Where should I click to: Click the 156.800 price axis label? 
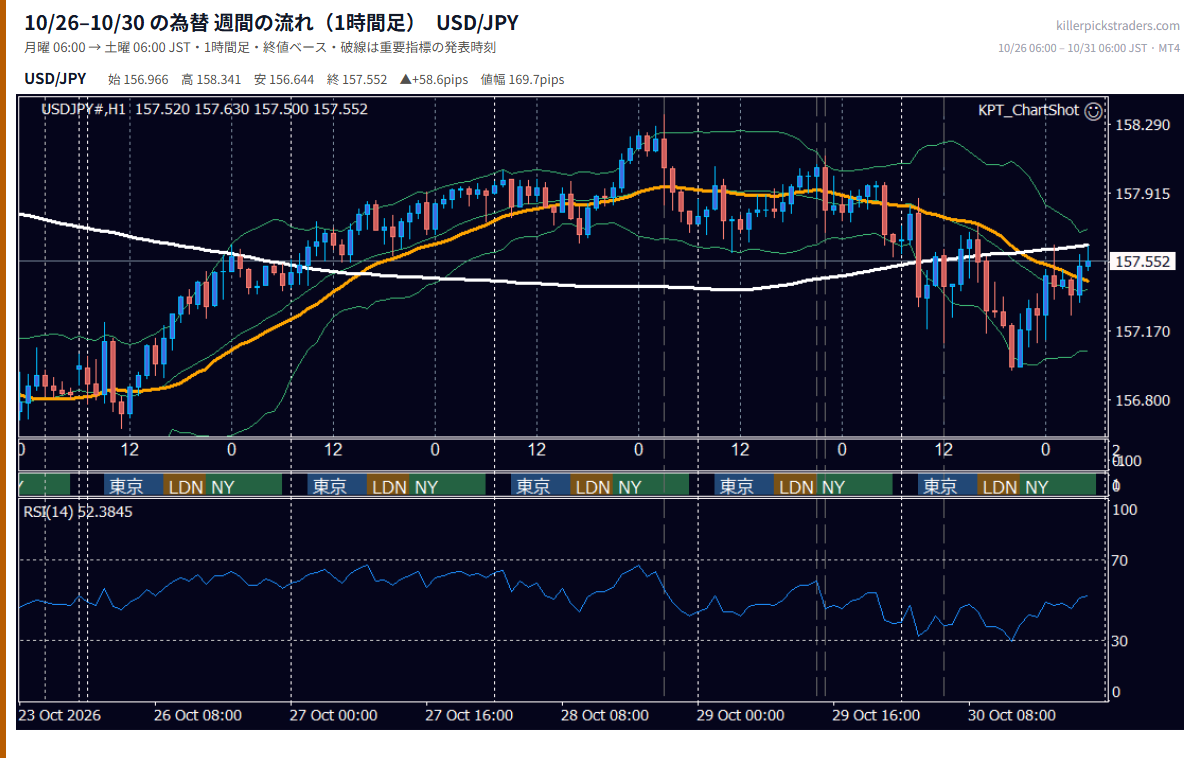[x=1142, y=400]
